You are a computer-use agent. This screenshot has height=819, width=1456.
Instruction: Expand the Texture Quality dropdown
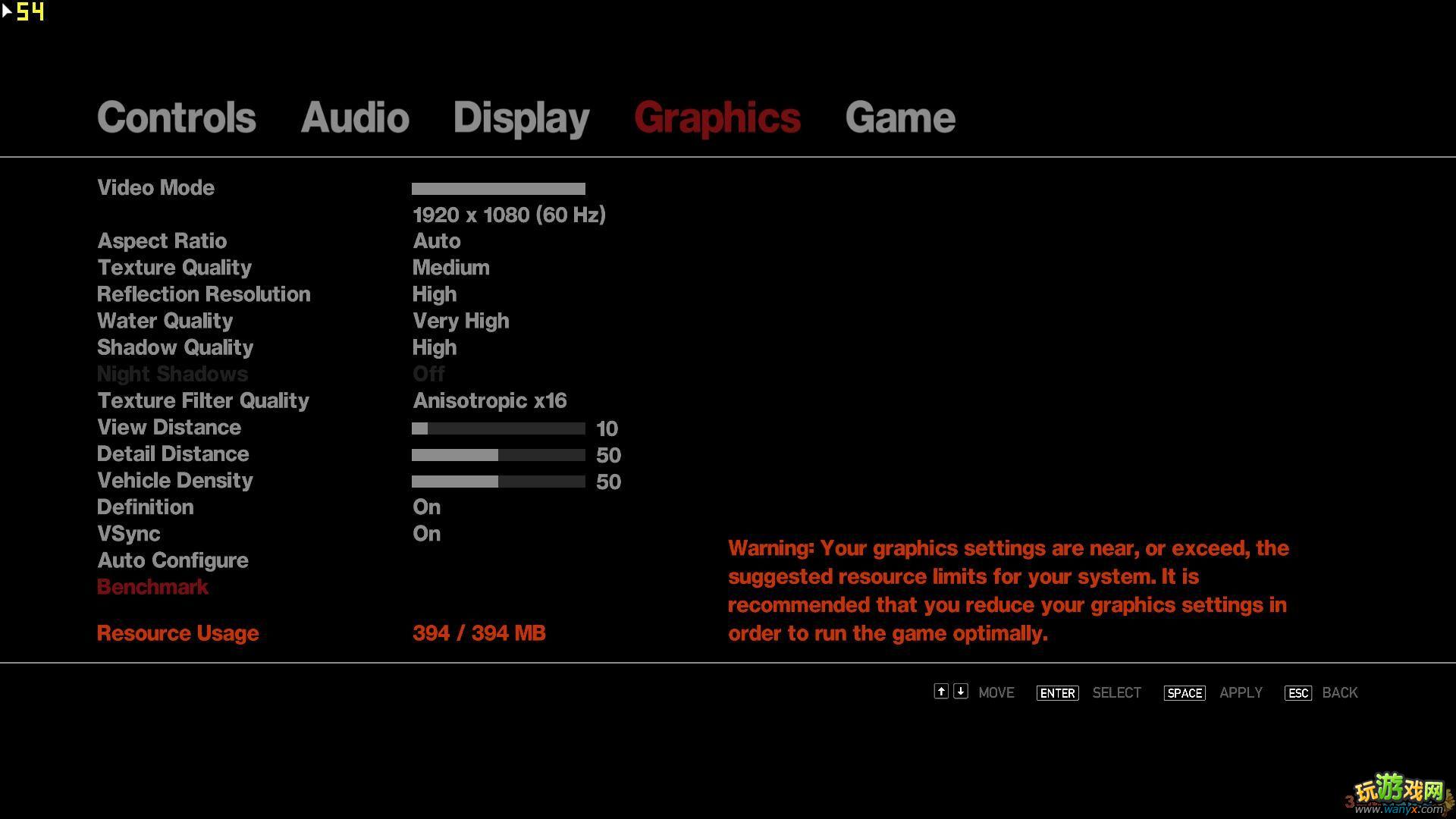(x=450, y=267)
